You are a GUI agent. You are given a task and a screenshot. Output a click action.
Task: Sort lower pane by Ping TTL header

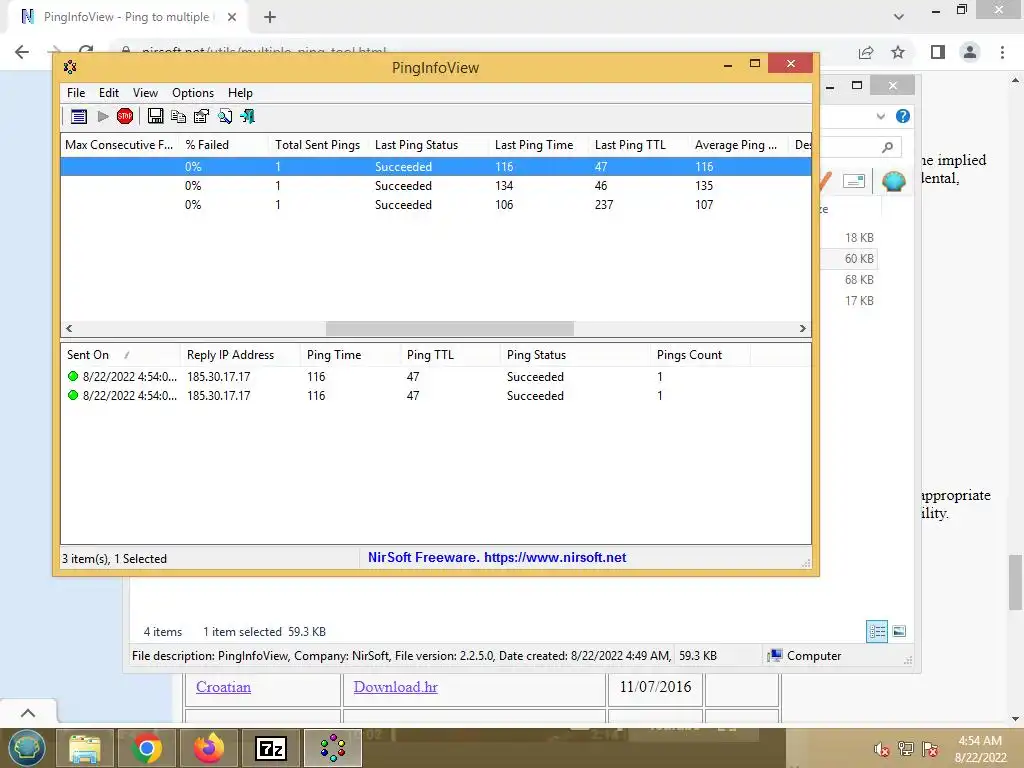click(451, 355)
